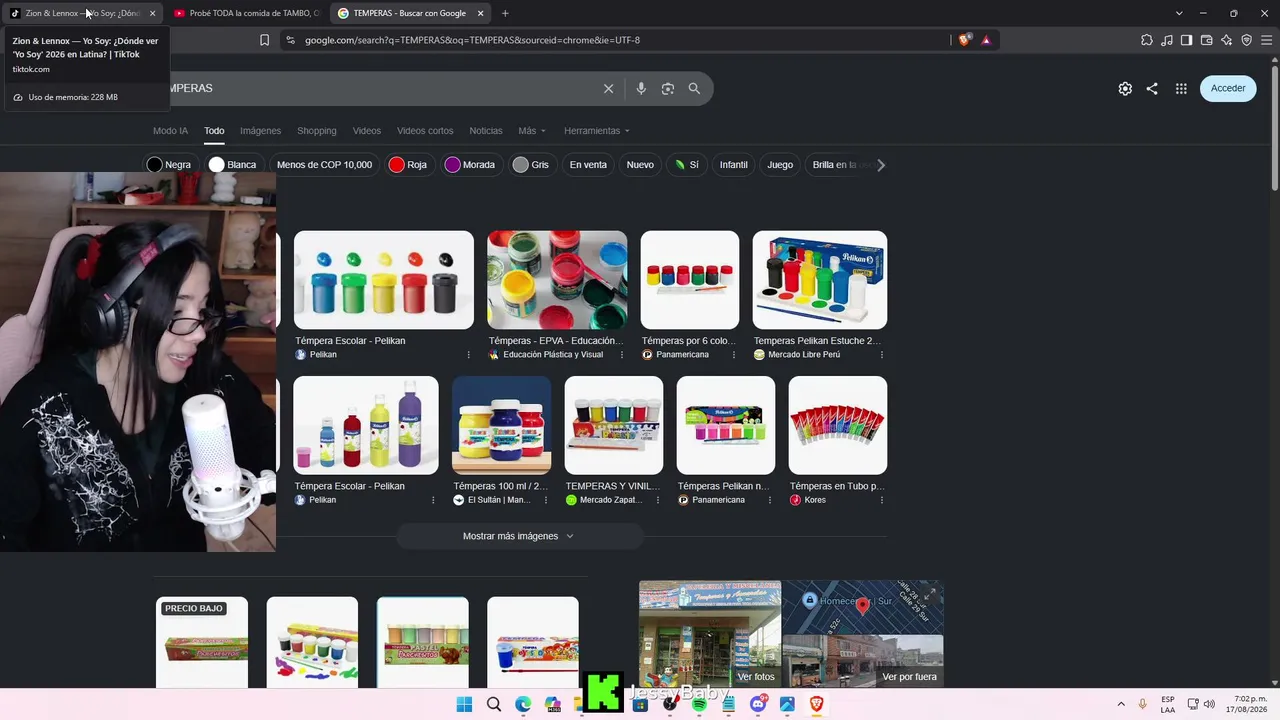The height and width of the screenshot is (720, 1280).
Task: Open Témperas en Tubo Kores image
Action: point(838,425)
